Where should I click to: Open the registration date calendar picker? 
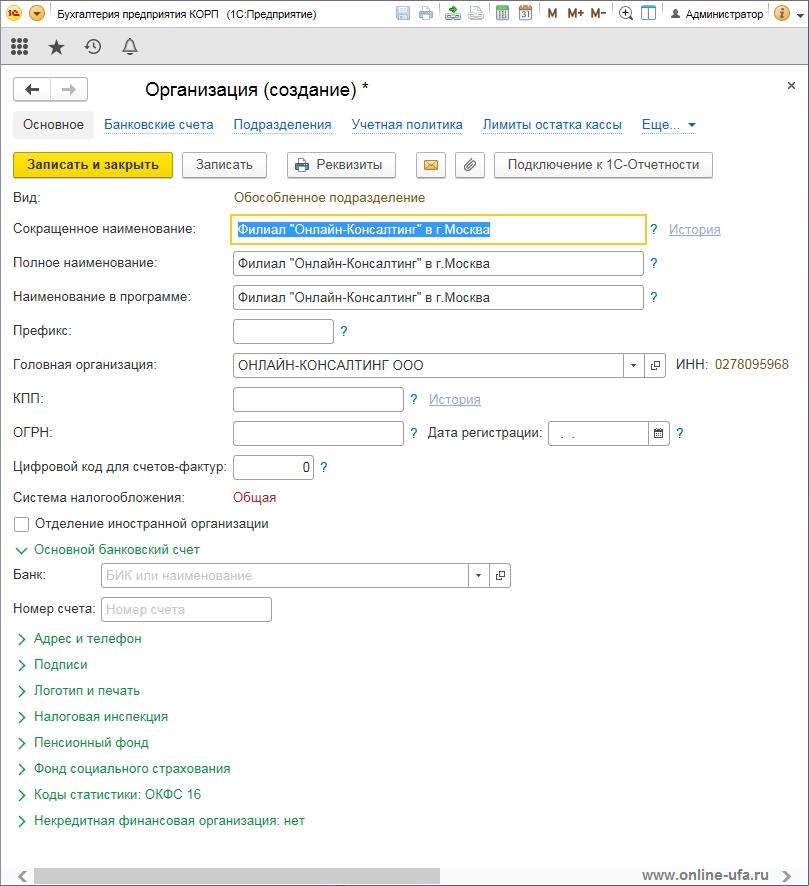(659, 433)
